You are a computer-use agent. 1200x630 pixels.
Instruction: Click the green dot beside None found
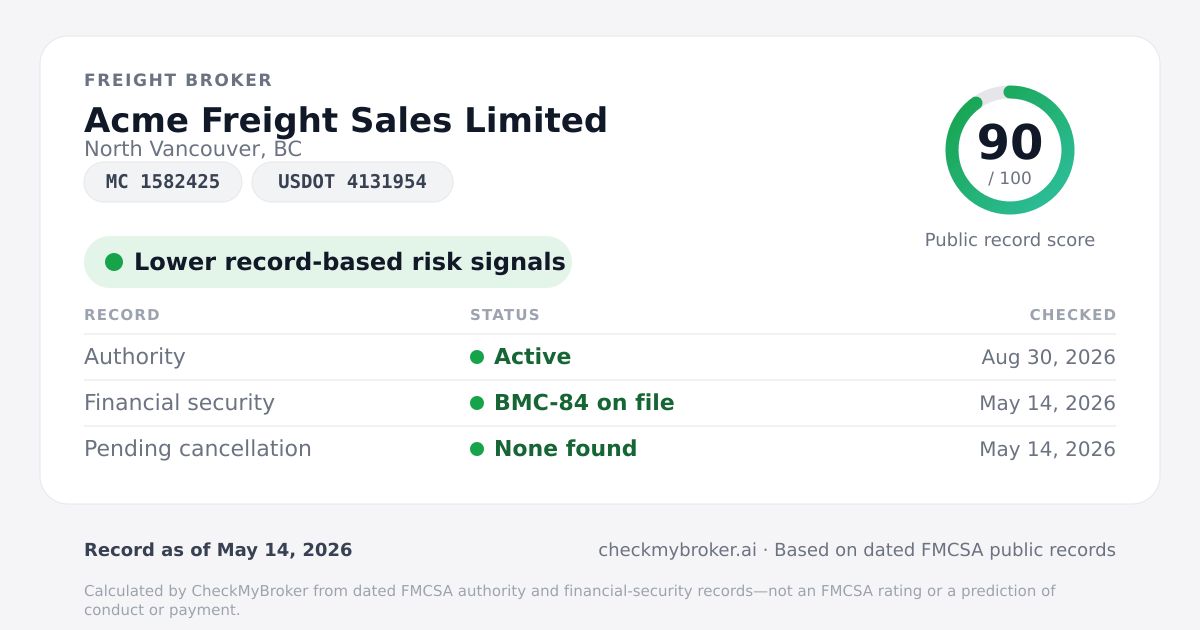tap(477, 449)
